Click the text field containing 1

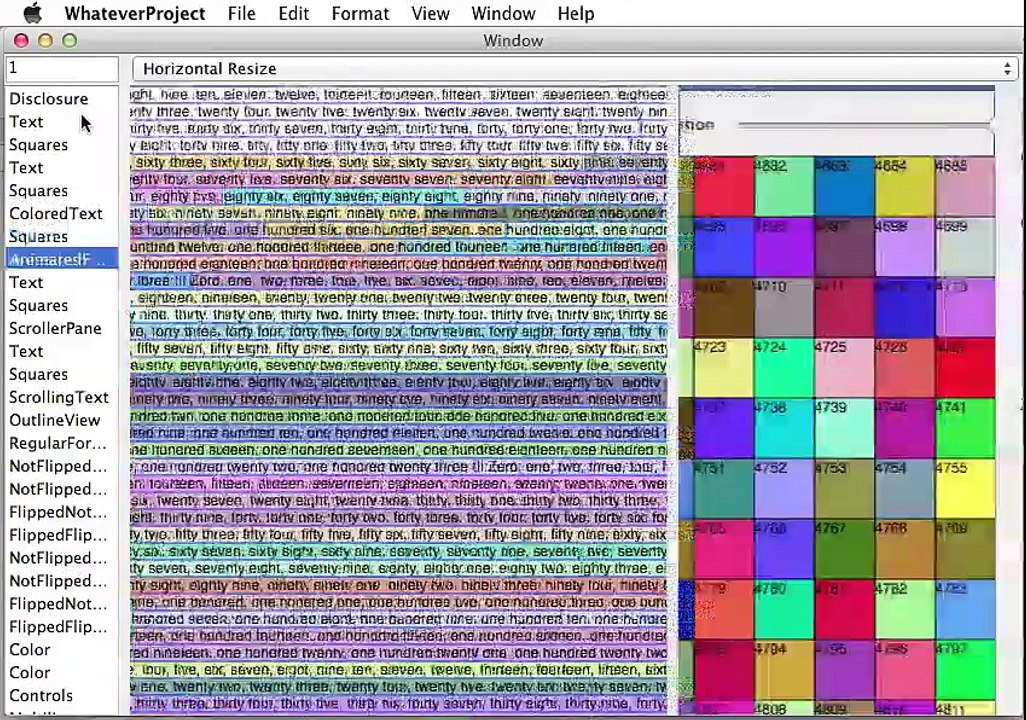(62, 68)
